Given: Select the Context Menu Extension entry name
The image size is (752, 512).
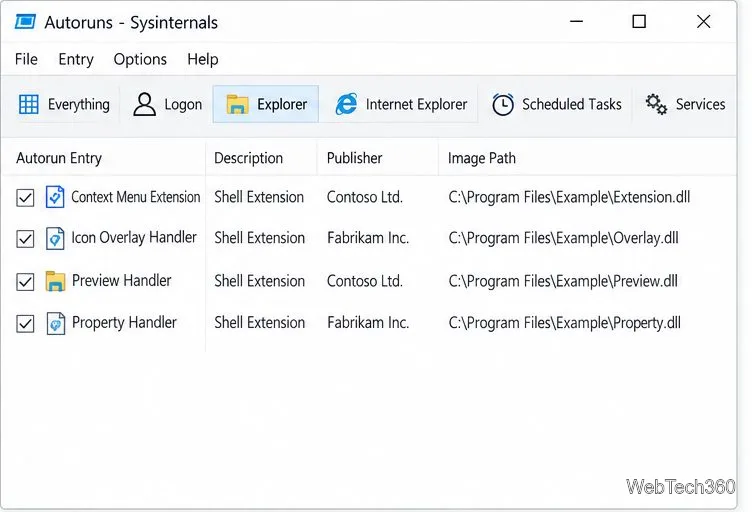Looking at the screenshot, I should click(x=136, y=197).
